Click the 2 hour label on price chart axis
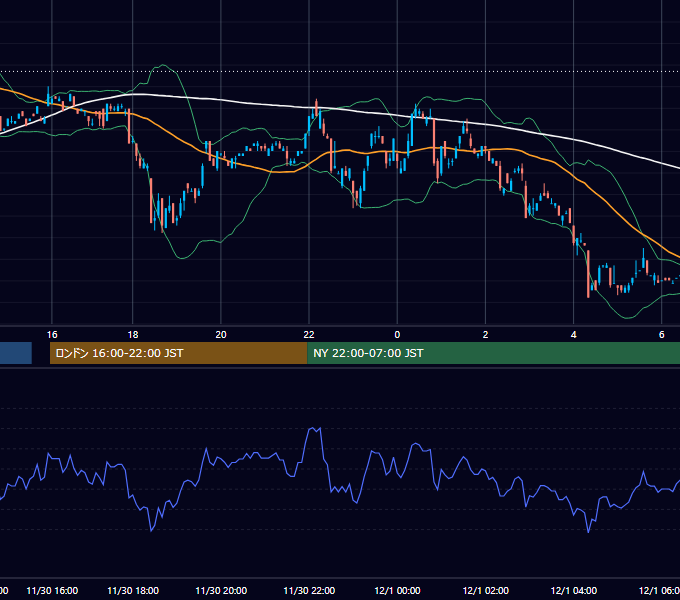The image size is (680, 600). pos(485,334)
